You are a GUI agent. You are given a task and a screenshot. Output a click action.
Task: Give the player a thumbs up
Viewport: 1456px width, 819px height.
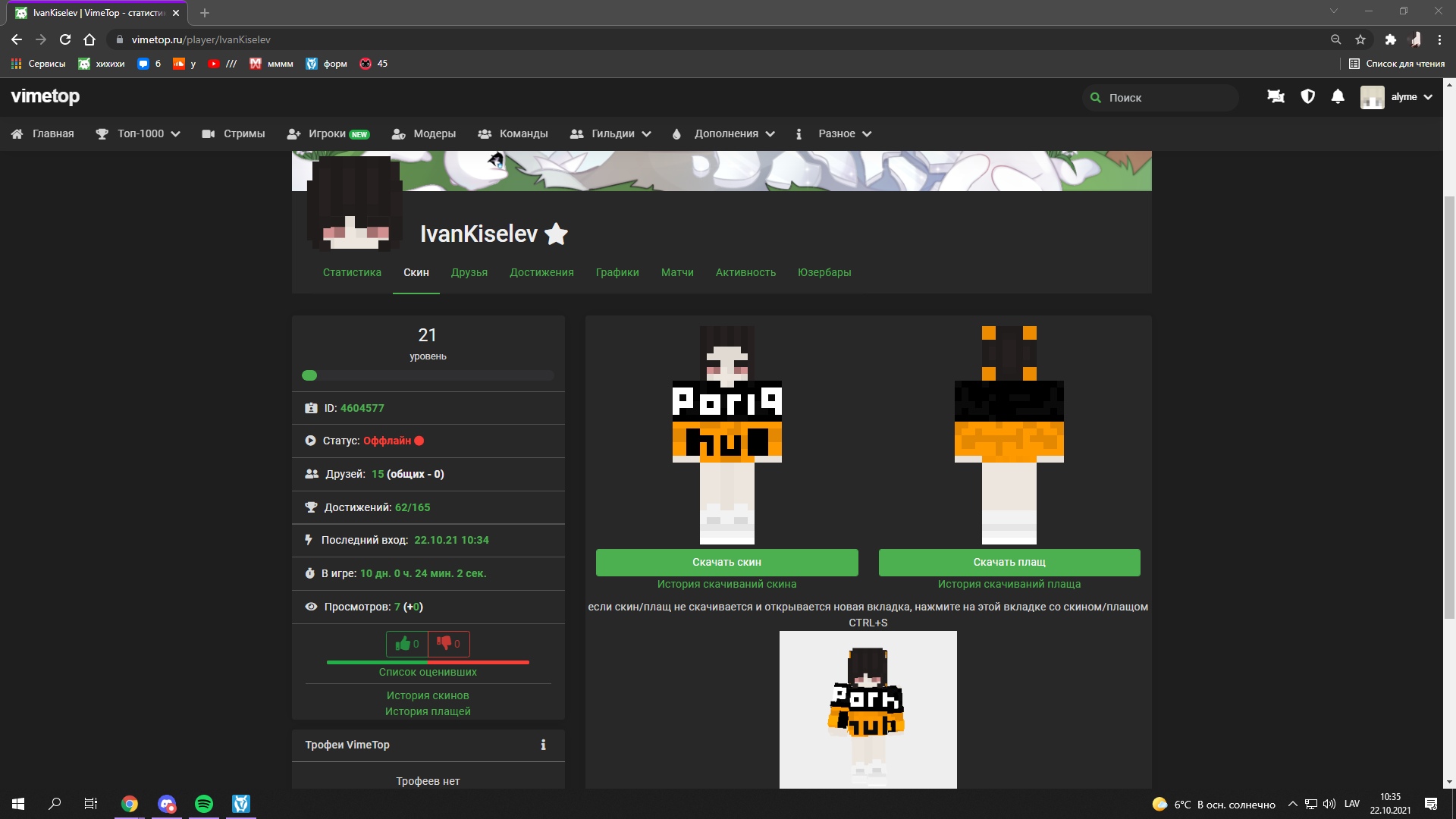point(407,644)
